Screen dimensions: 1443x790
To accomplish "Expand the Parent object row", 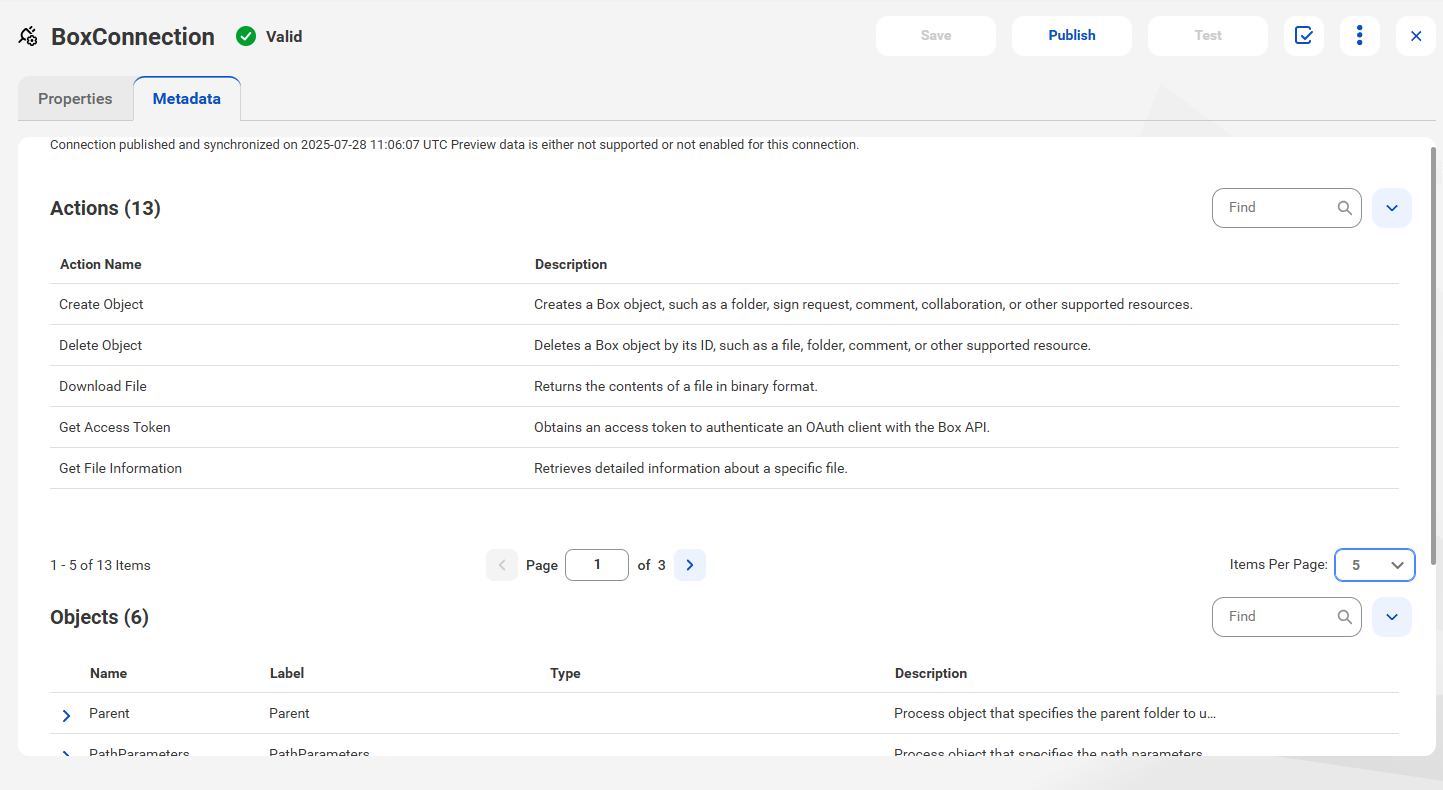I will pyautogui.click(x=66, y=715).
